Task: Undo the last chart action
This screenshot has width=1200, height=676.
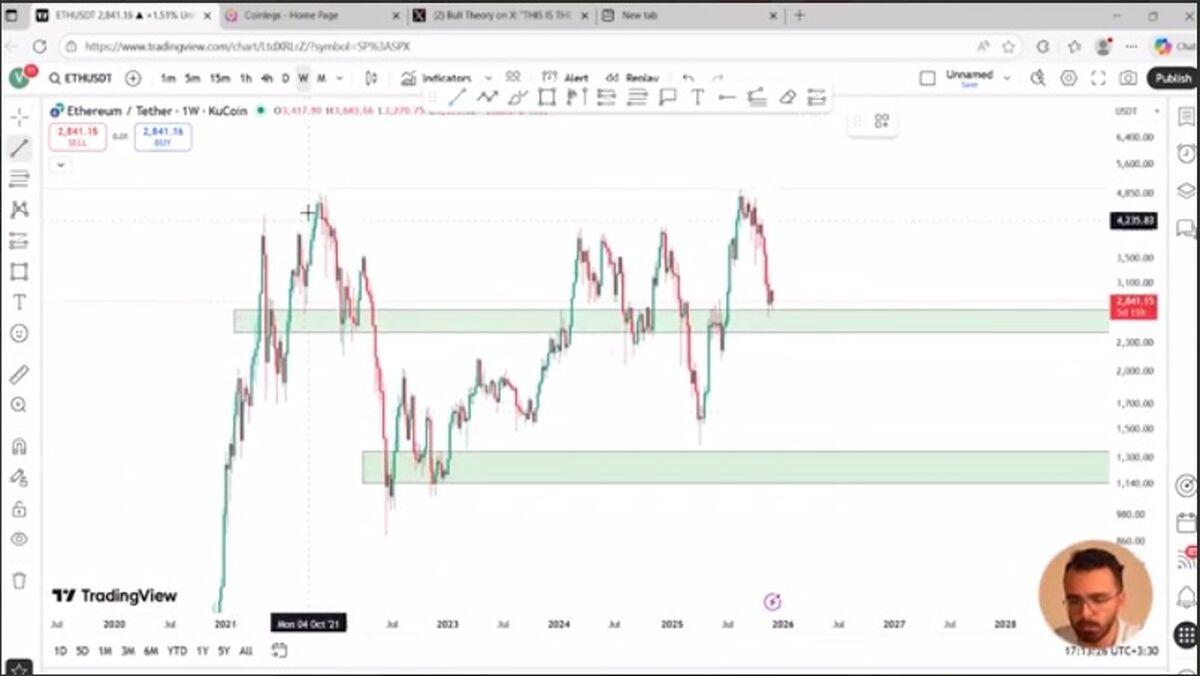Action: coord(688,78)
